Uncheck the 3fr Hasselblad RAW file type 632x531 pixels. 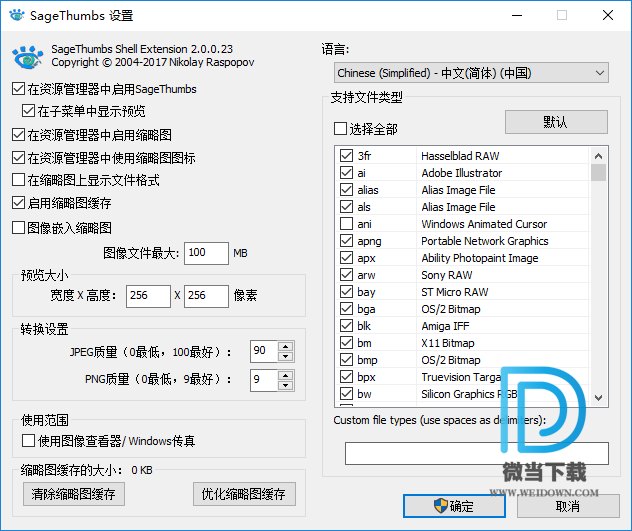tap(346, 156)
